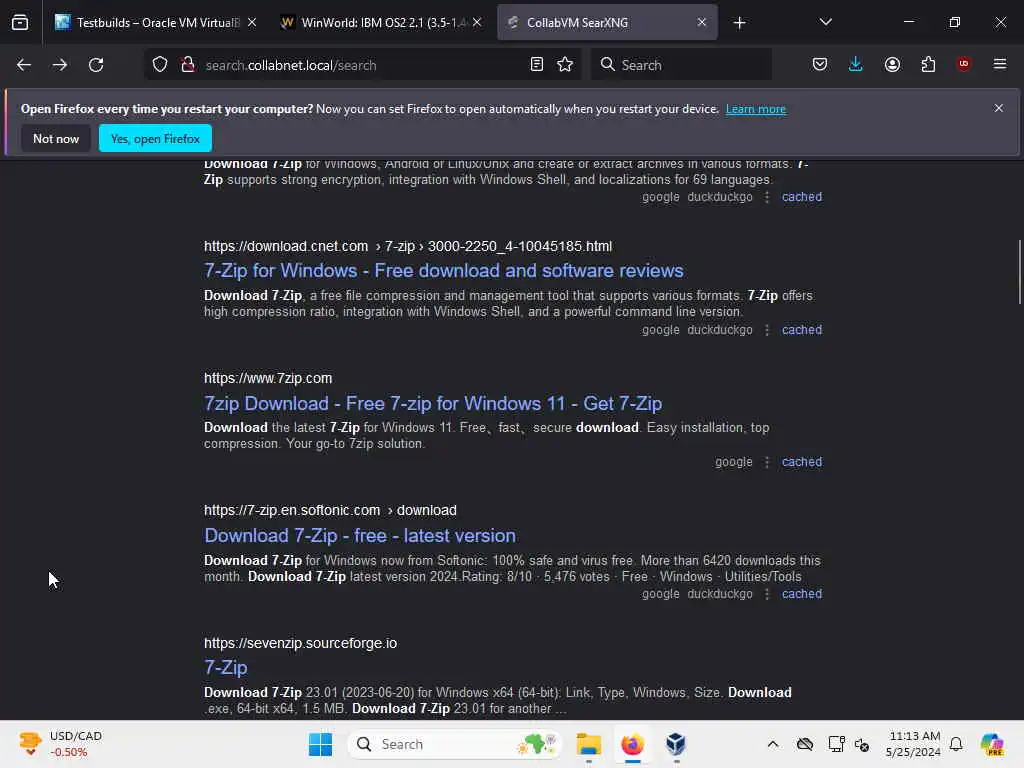Open the notifications bell icon

[x=956, y=744]
